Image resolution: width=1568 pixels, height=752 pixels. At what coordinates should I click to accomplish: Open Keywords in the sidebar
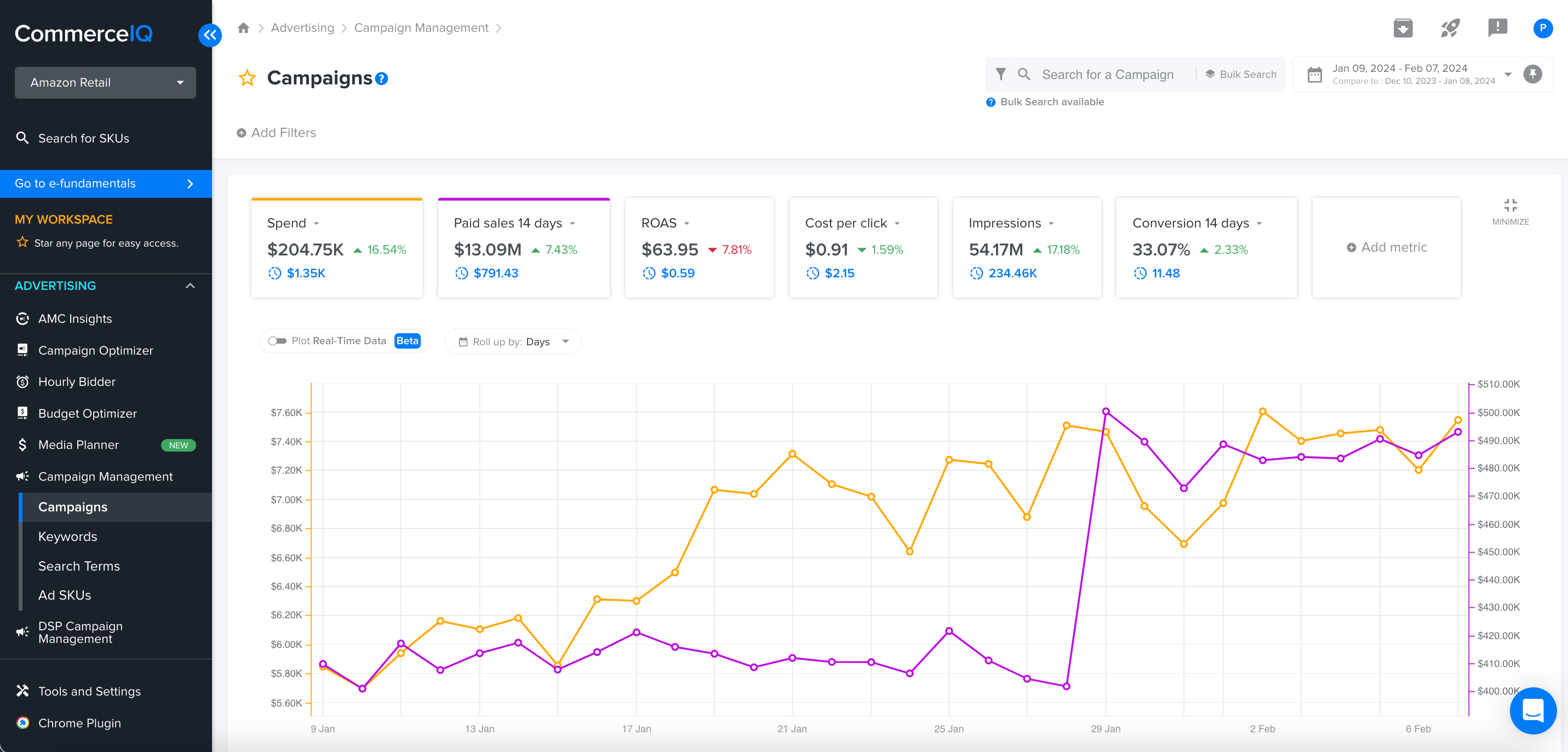pyautogui.click(x=67, y=537)
